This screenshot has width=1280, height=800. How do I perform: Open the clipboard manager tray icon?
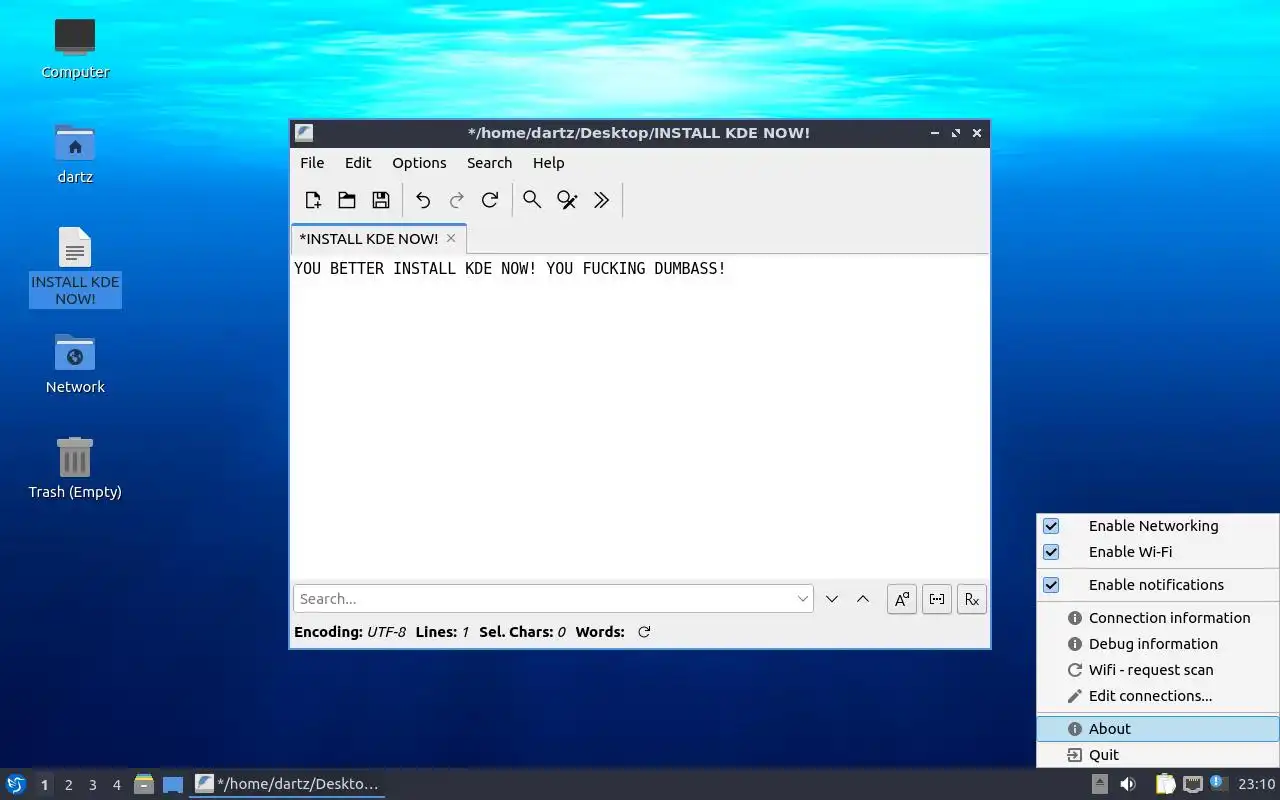point(1165,784)
